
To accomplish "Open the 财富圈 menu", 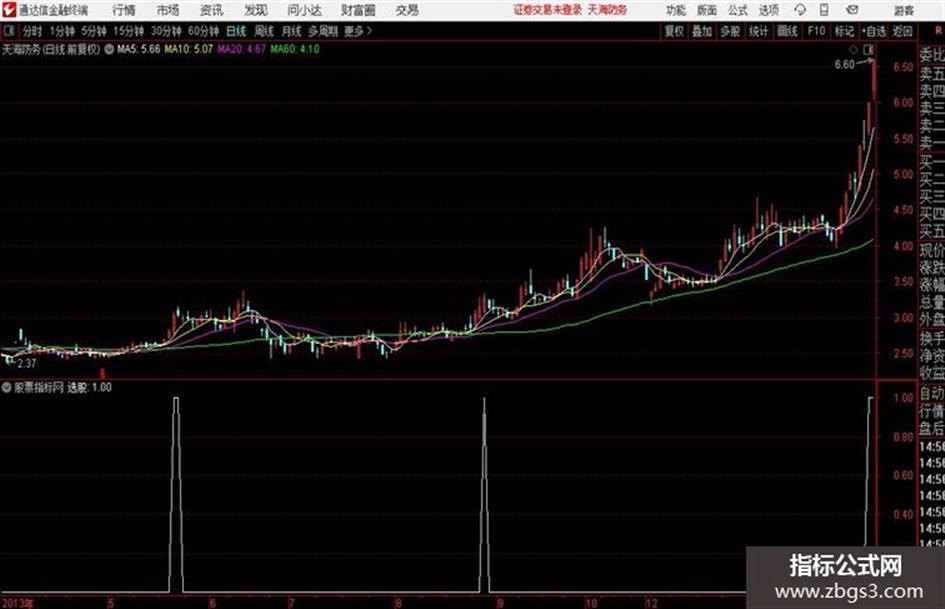I will [358, 10].
